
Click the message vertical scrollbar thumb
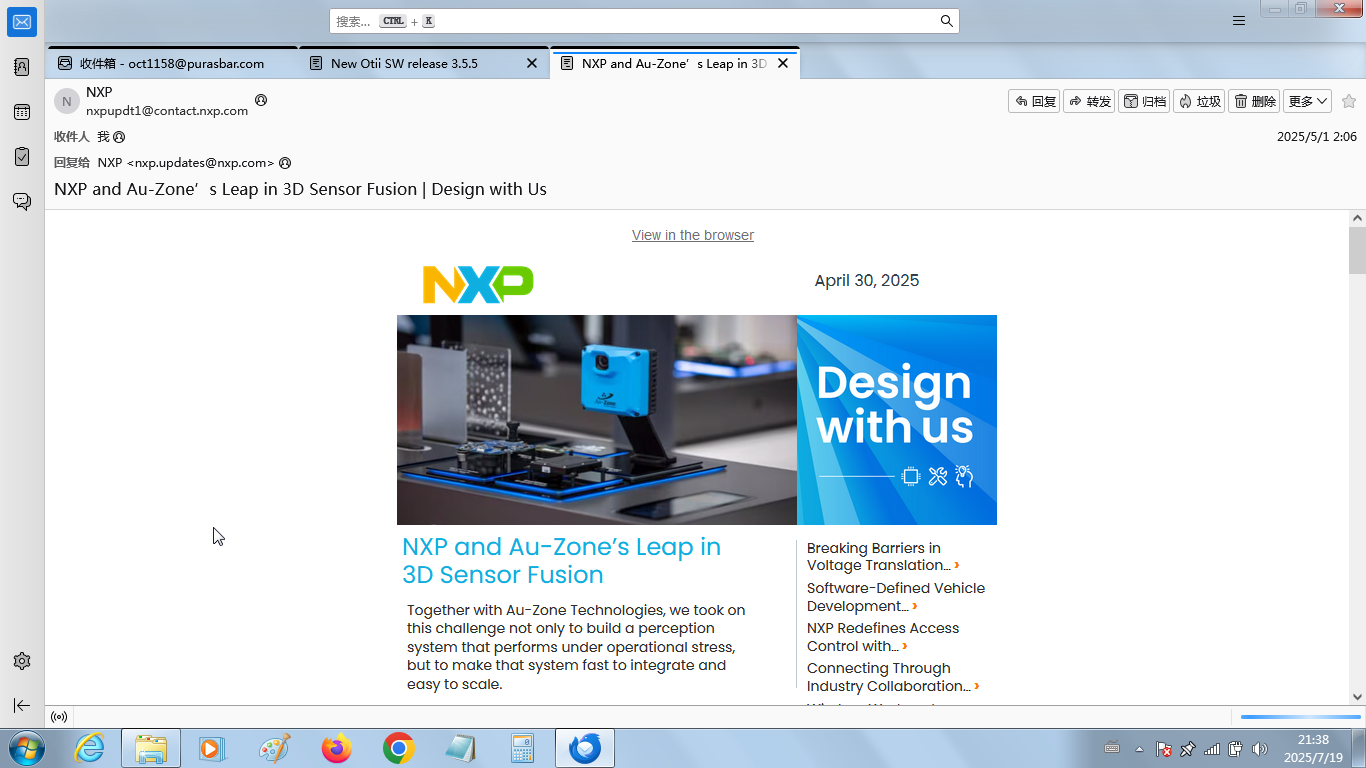1357,250
